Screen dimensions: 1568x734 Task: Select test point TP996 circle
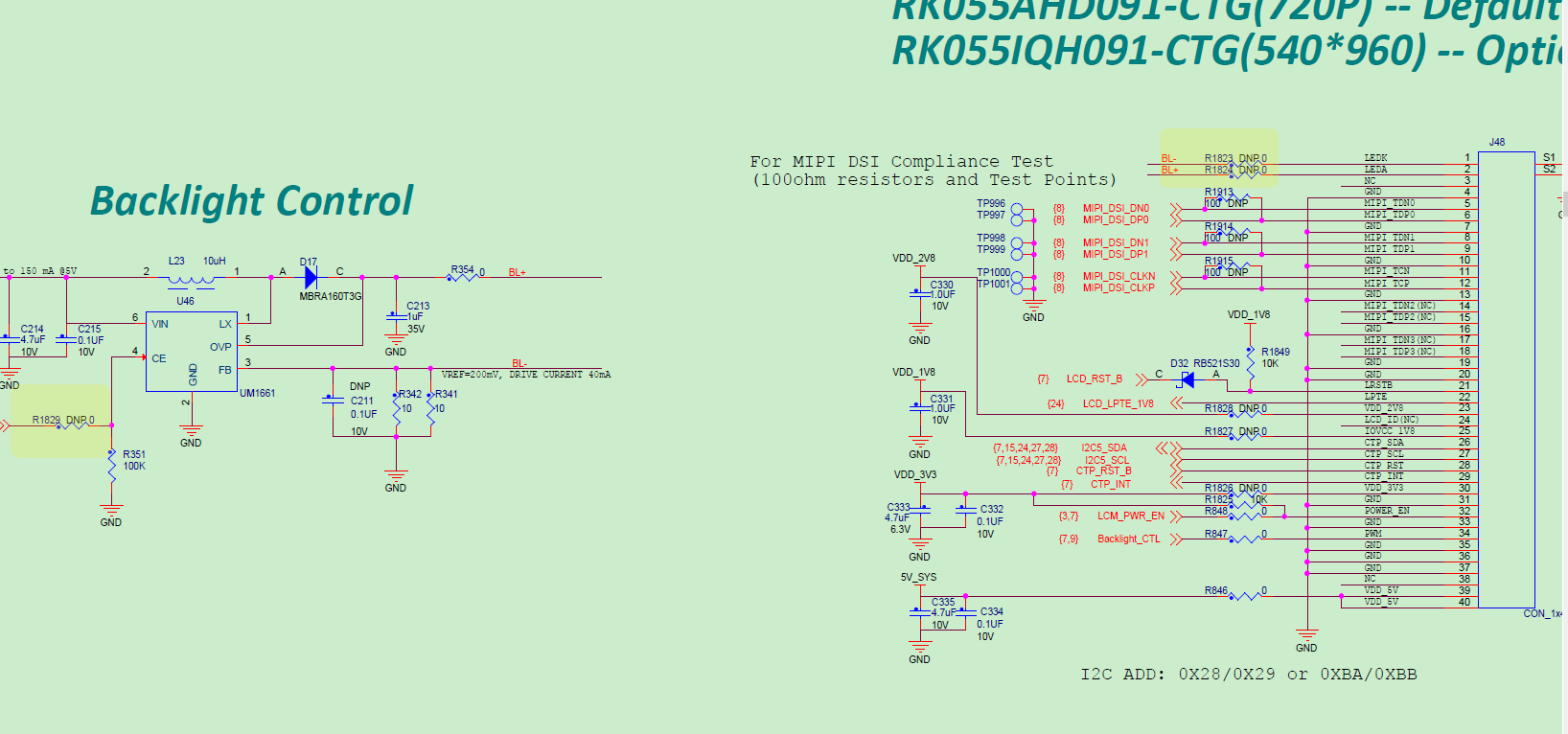(x=1017, y=208)
